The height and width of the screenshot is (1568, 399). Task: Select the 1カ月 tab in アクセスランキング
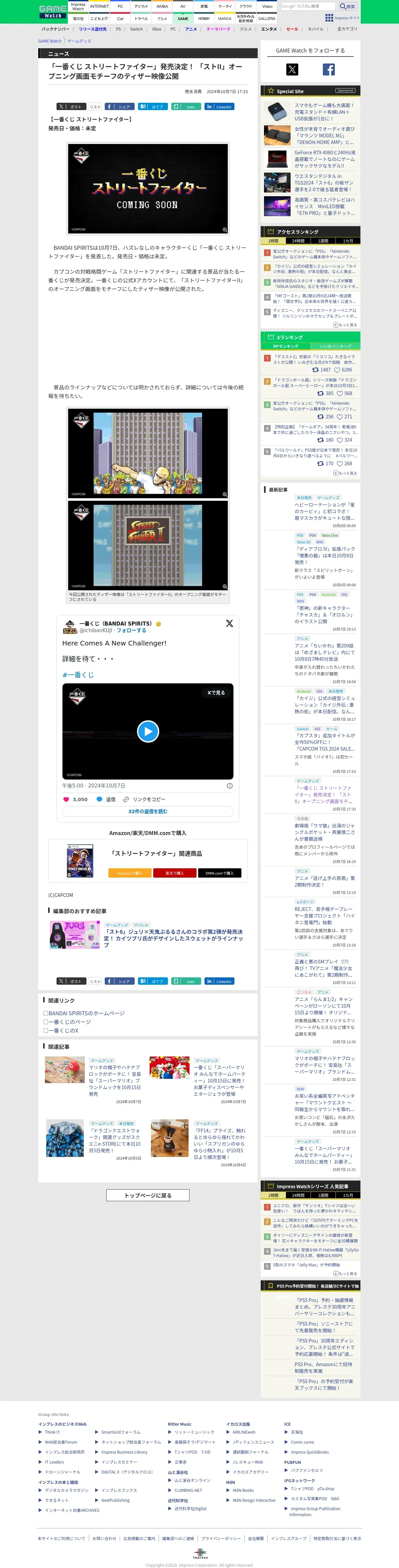[348, 241]
